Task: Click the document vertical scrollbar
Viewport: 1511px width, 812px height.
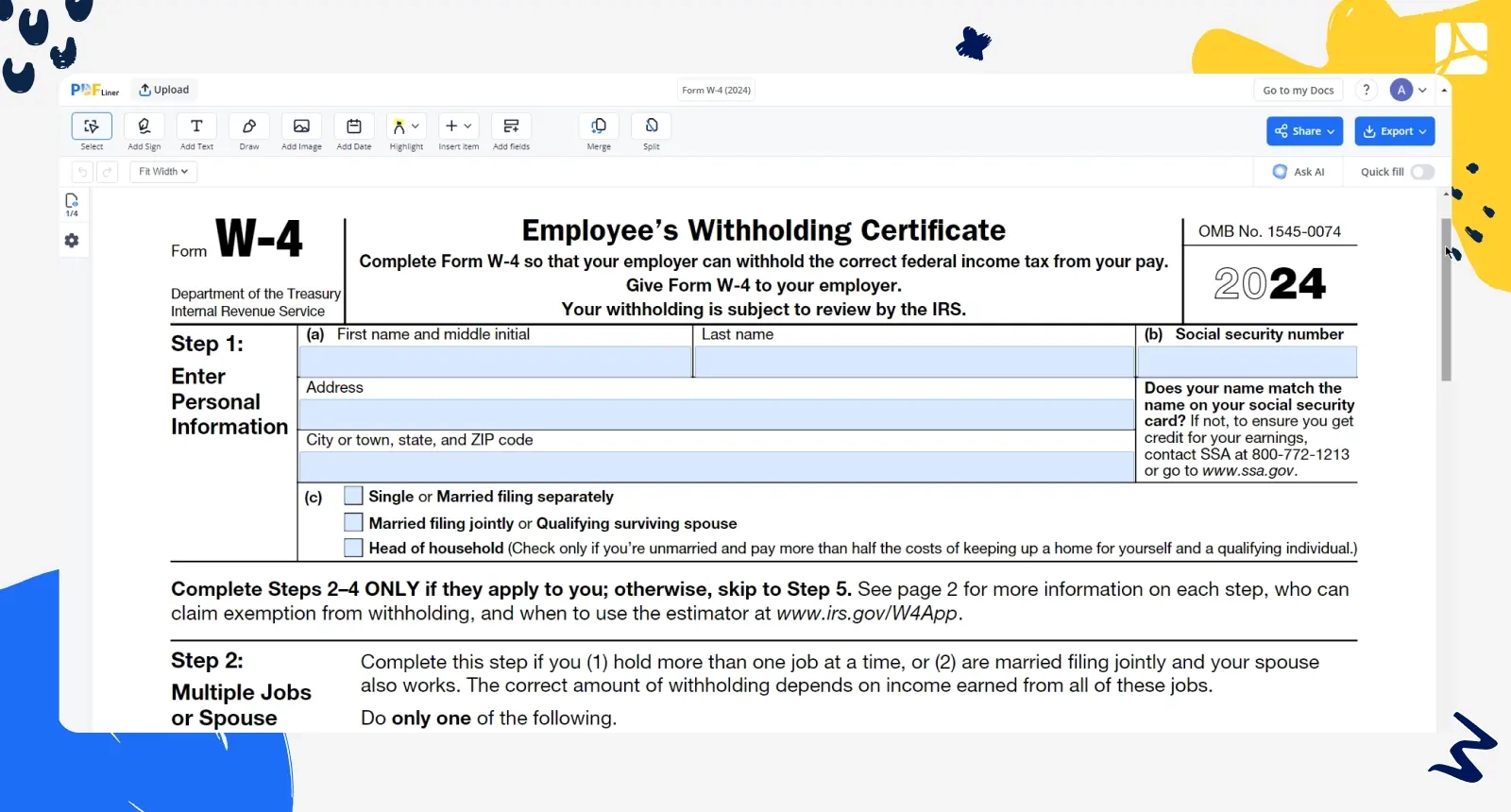Action: pyautogui.click(x=1446, y=300)
